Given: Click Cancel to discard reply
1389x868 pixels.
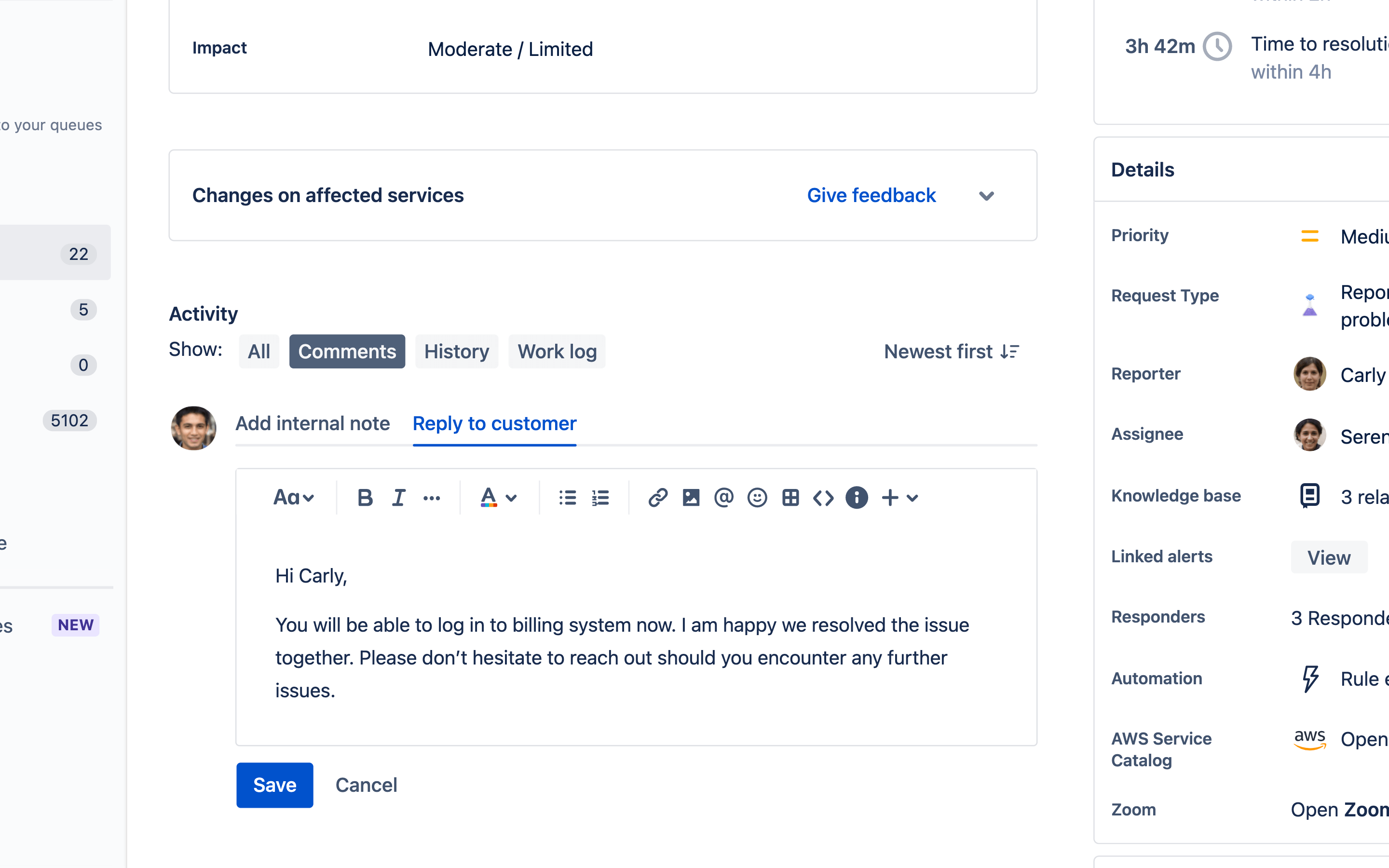Looking at the screenshot, I should coord(365,784).
